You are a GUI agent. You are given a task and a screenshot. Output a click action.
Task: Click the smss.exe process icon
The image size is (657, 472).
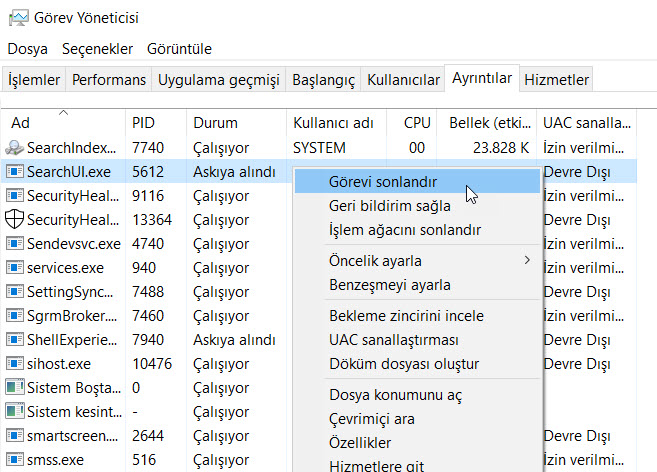[x=15, y=459]
